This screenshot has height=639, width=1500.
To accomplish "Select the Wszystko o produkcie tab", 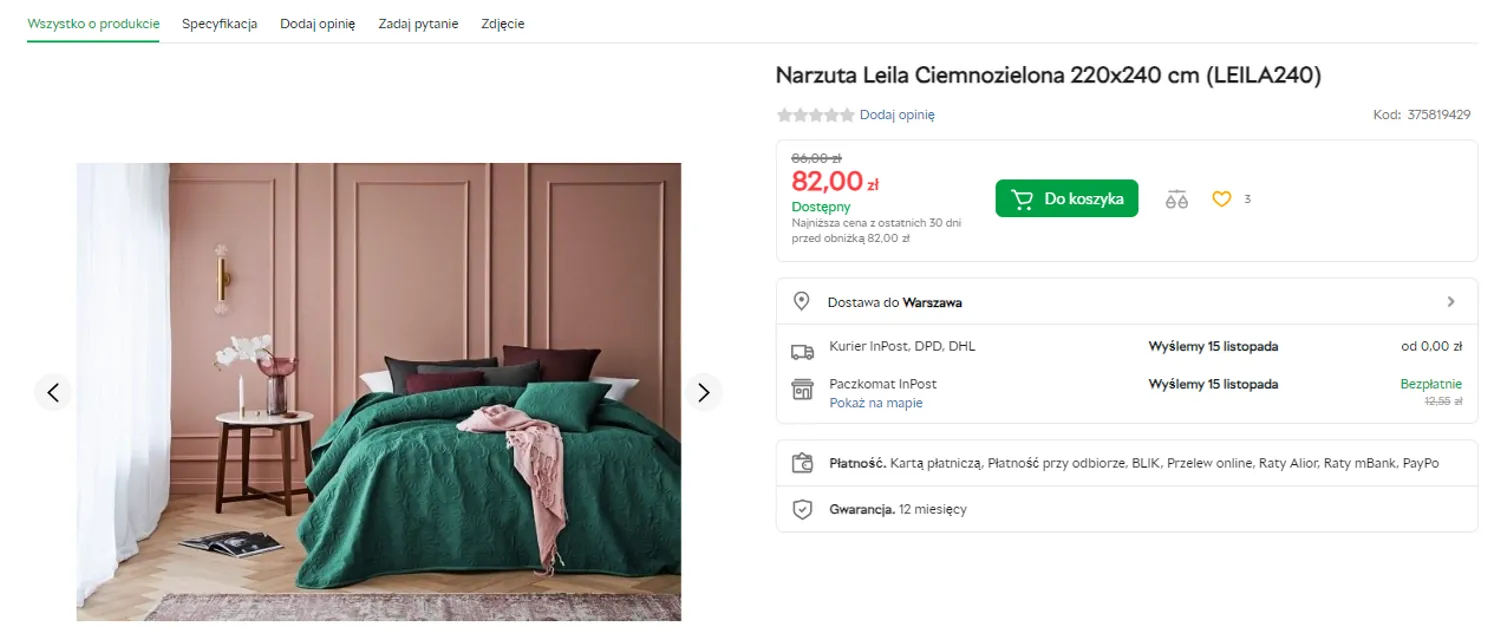I will 93,24.
